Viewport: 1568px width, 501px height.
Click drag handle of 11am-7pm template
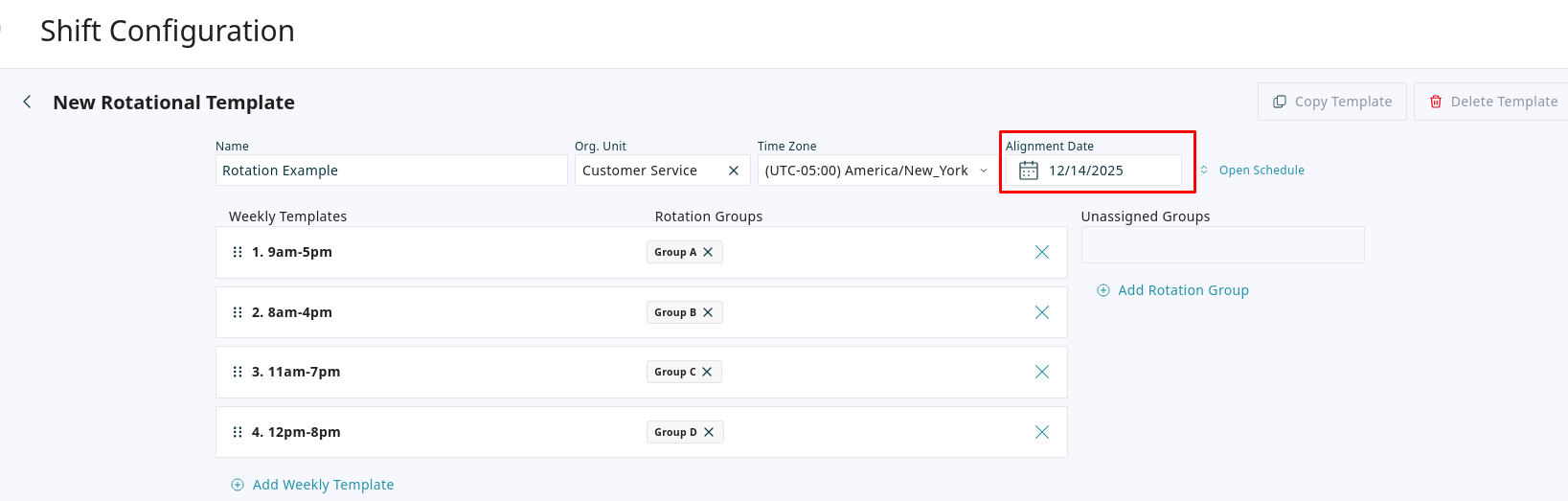238,372
